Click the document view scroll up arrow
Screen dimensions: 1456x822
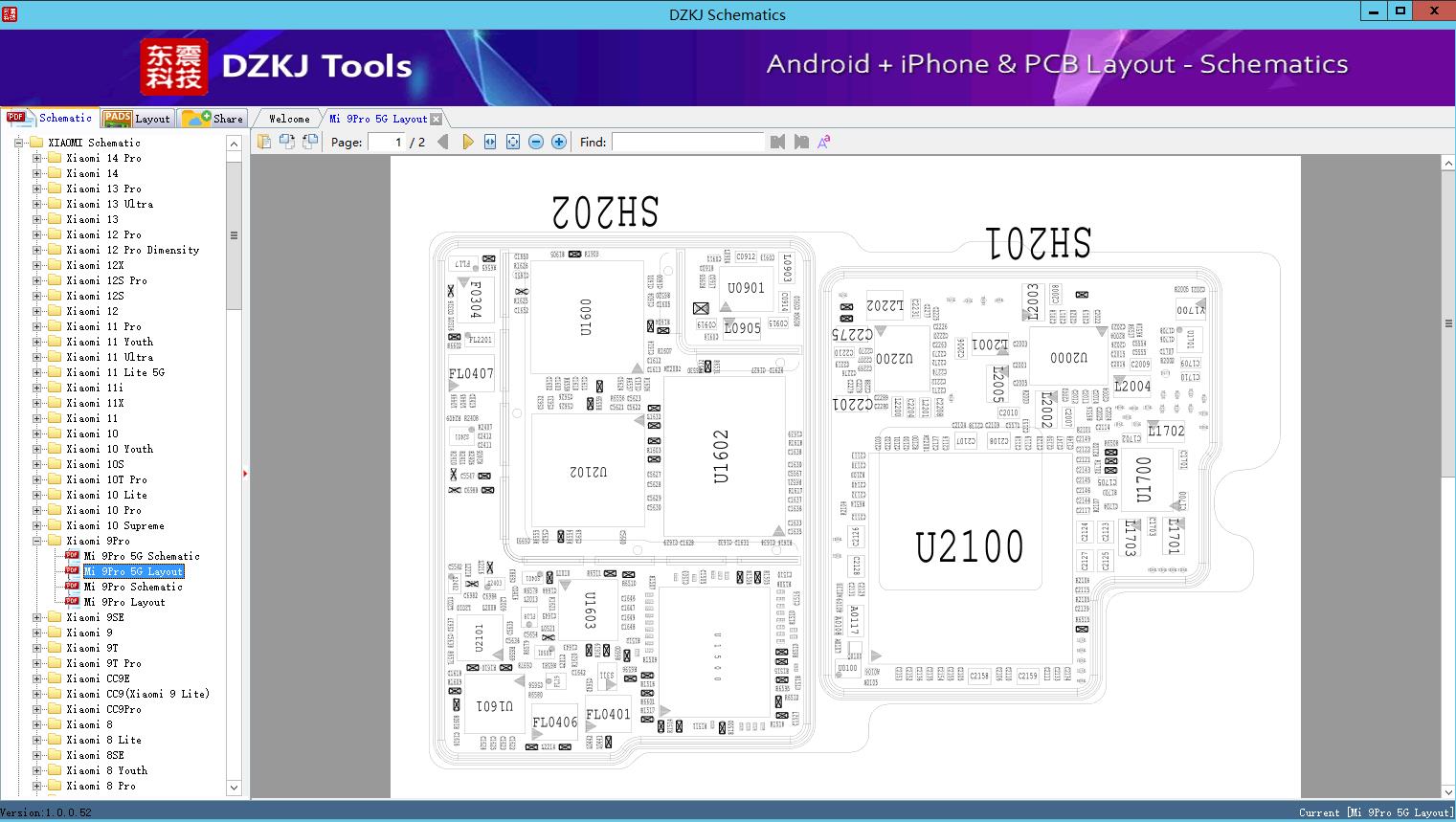(x=1448, y=164)
